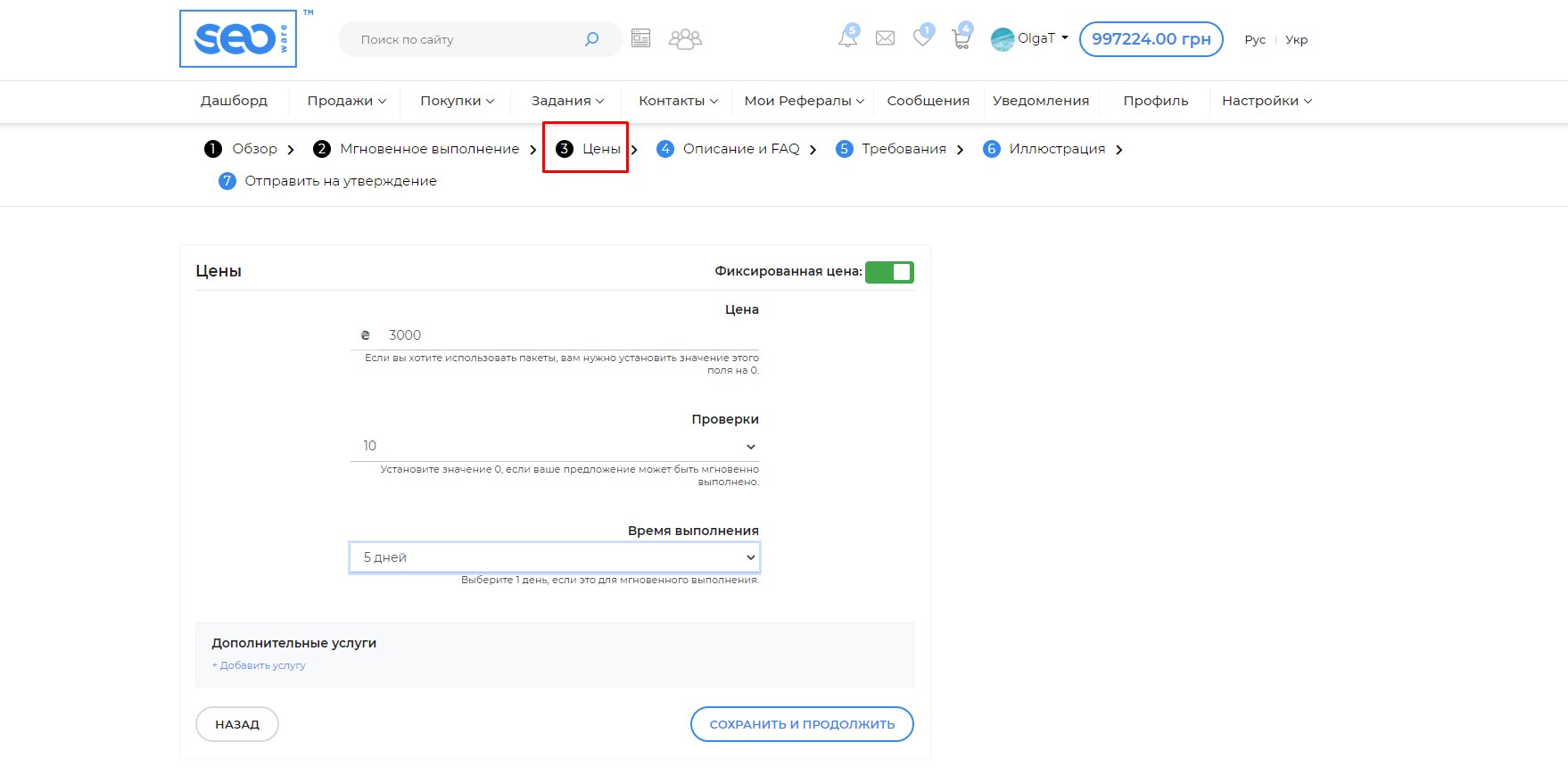Open the Продажи menu
Image resolution: width=1568 pixels, height=783 pixels.
coord(346,101)
